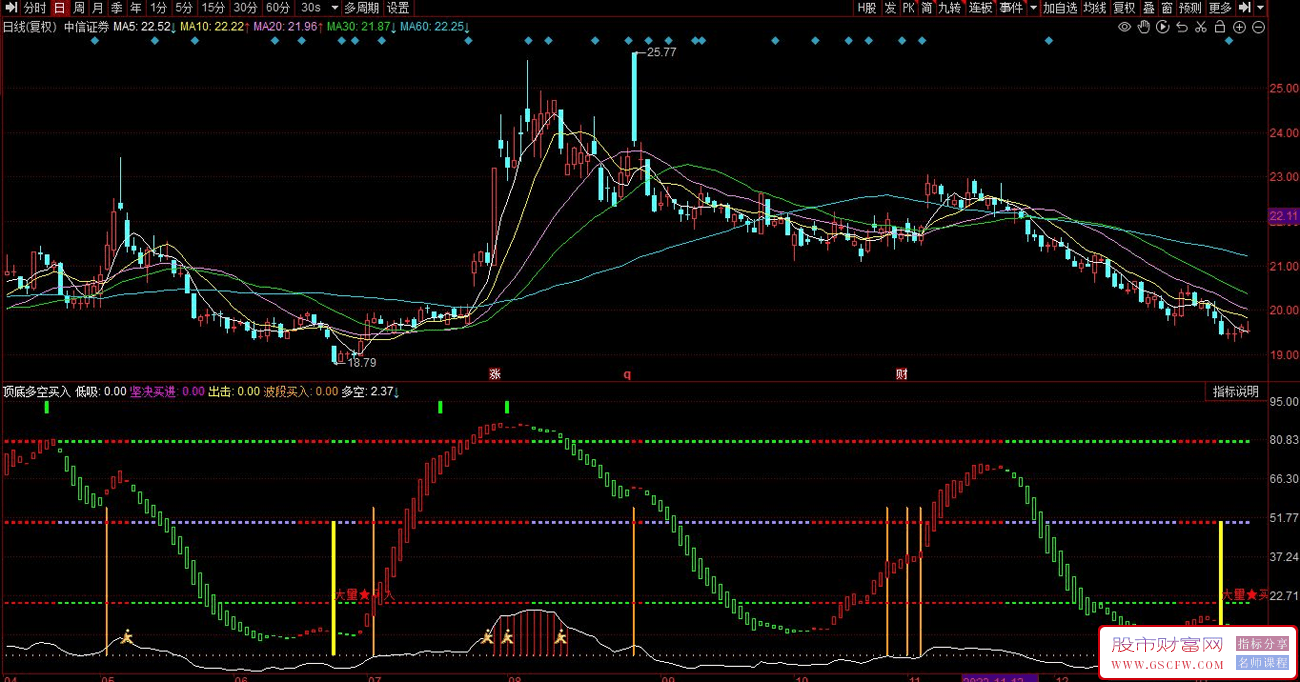This screenshot has height=682, width=1300.
Task: Click the 指标说明 indicator description button
Action: tap(1236, 391)
